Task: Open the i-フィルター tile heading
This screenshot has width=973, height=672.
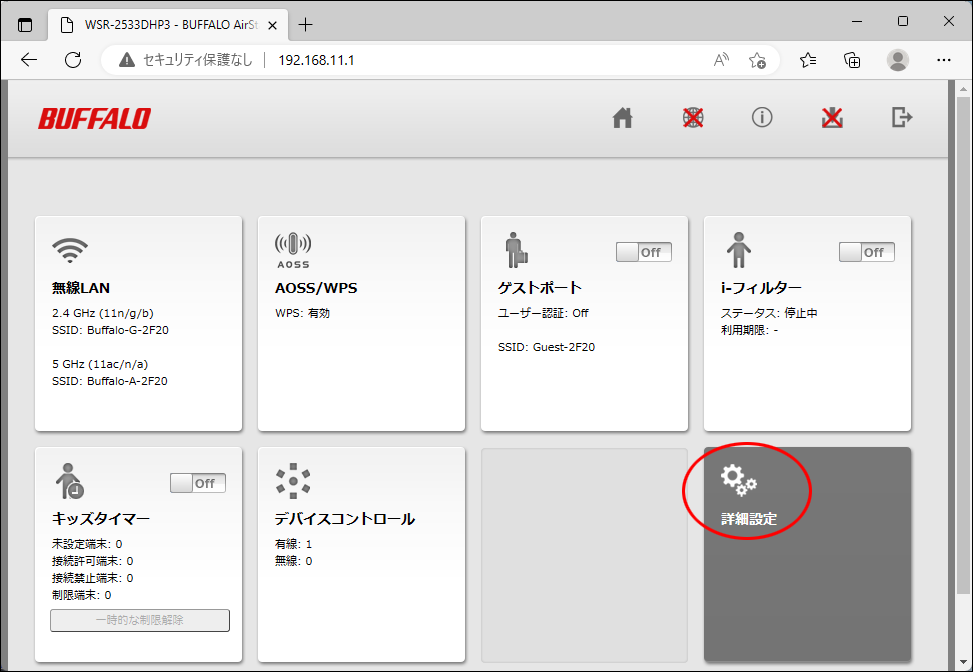Action: pos(761,288)
